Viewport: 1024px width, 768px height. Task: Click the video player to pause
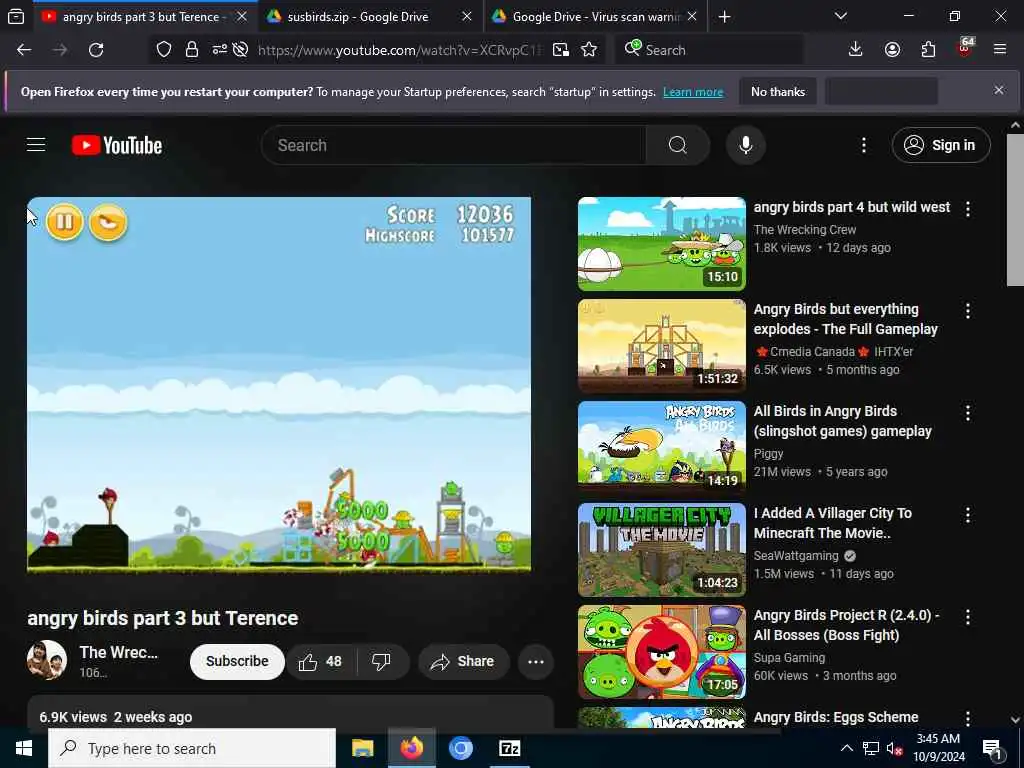click(x=279, y=385)
